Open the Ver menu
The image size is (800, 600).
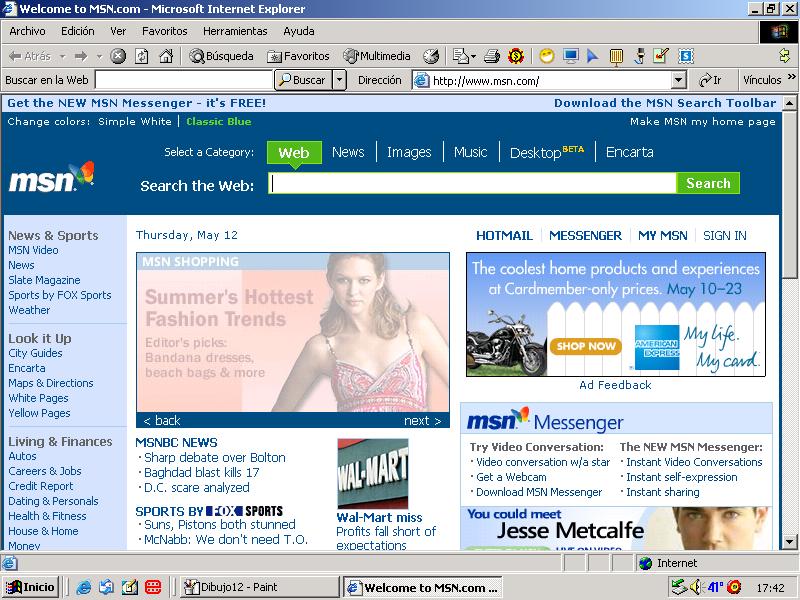click(x=118, y=31)
